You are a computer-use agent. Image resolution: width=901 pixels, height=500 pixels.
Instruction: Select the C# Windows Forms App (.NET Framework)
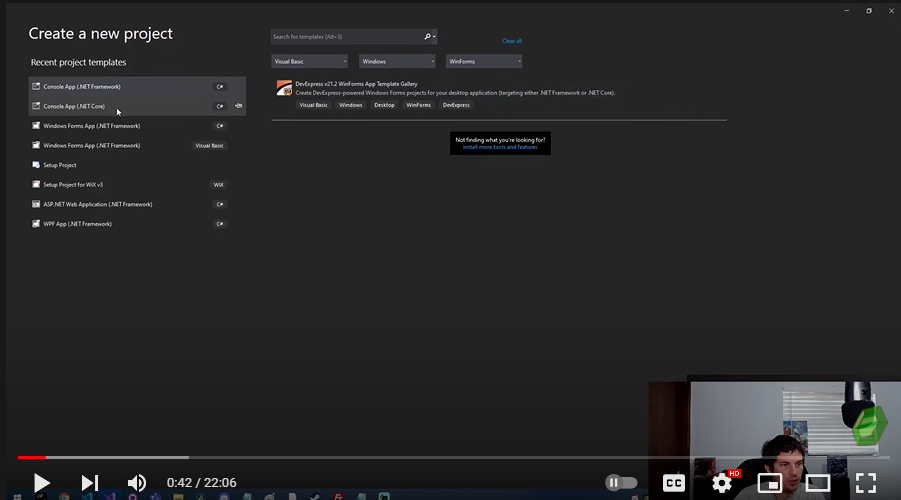pos(137,126)
